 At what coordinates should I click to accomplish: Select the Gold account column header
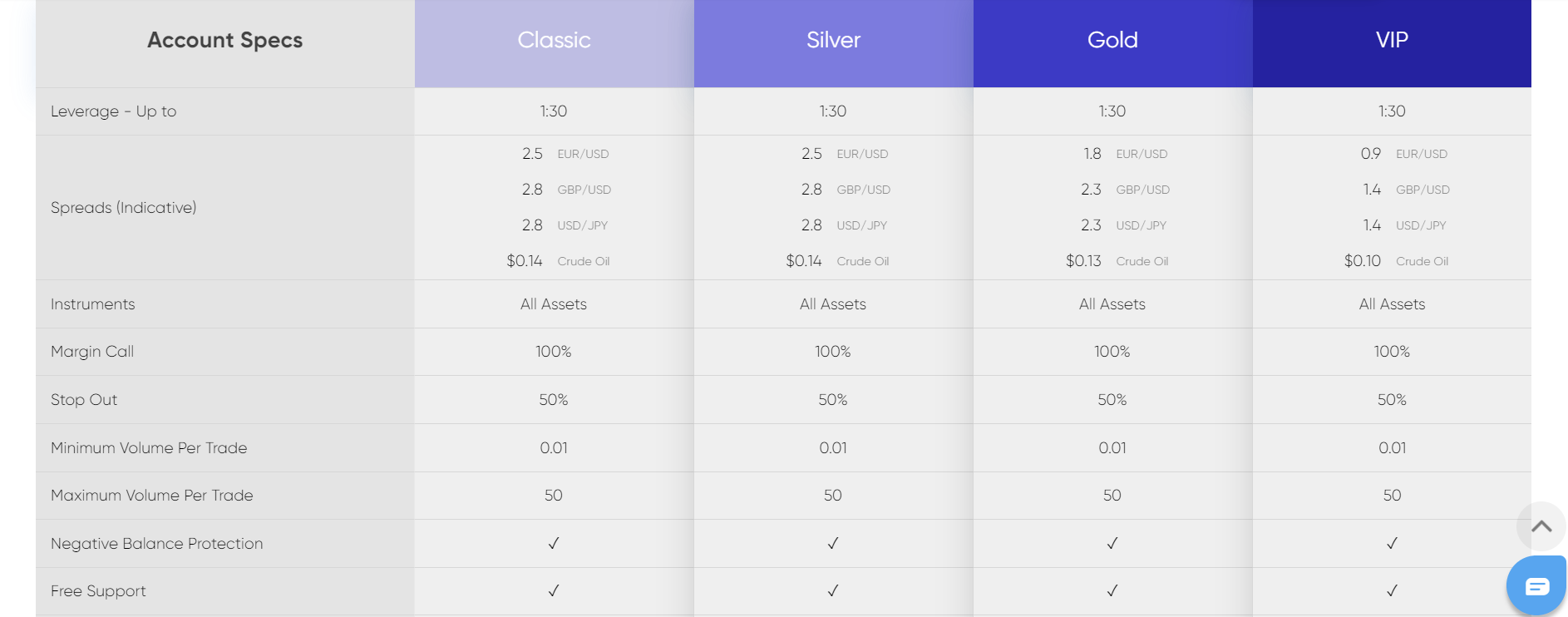(1113, 43)
